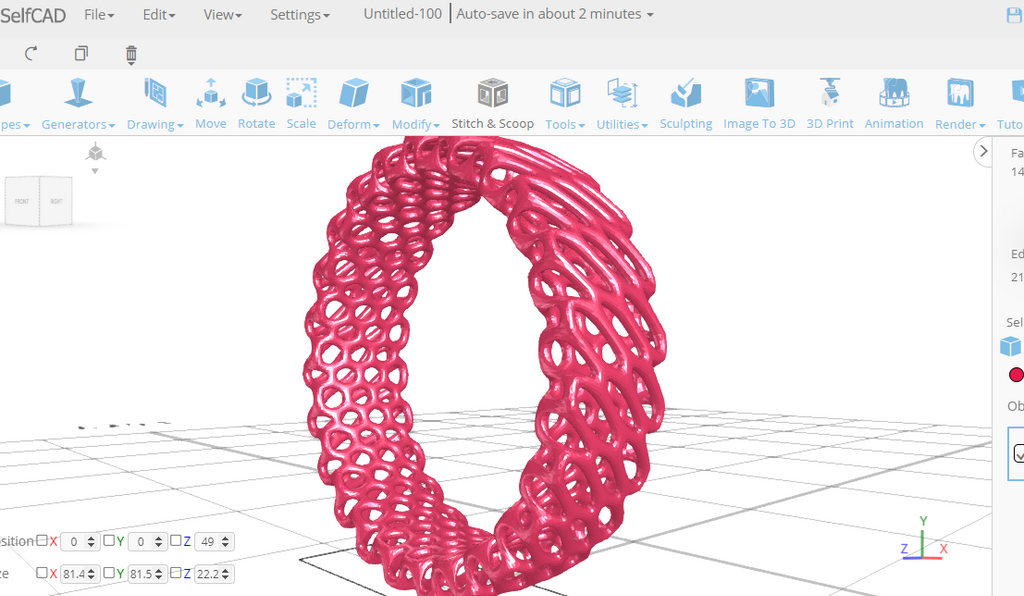Open the Animation tool
This screenshot has height=596, width=1024.
893,100
